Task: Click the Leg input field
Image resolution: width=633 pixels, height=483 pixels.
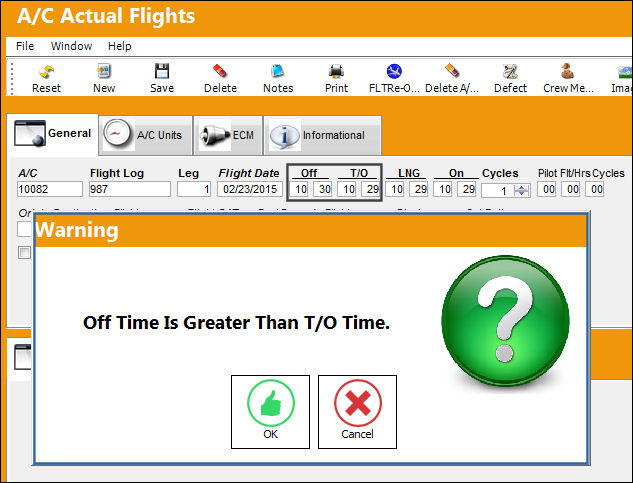Action: 194,189
